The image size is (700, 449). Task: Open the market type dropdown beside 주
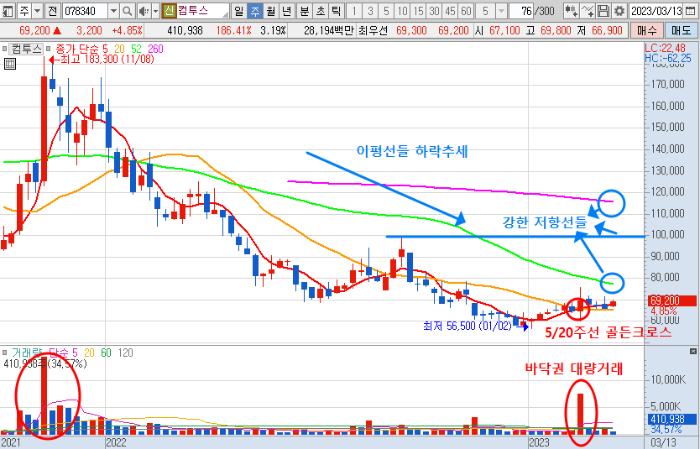tap(38, 11)
